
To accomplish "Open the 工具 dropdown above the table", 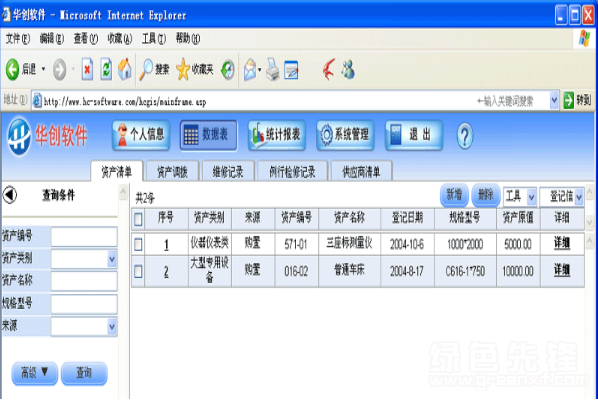I will click(x=520, y=197).
